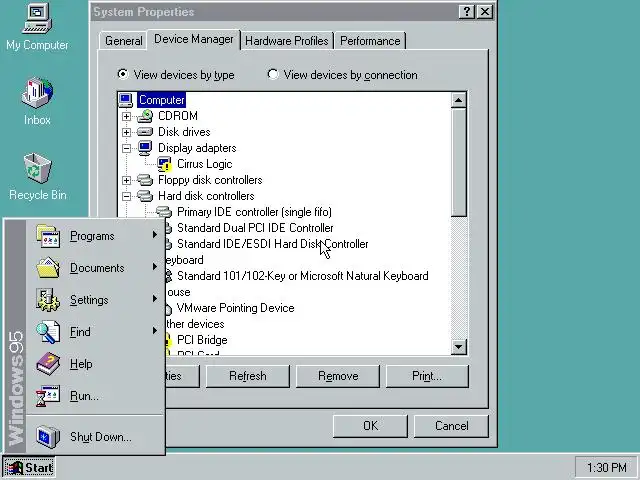Select Primary IDE controller (single fifo) text

[x=254, y=212]
